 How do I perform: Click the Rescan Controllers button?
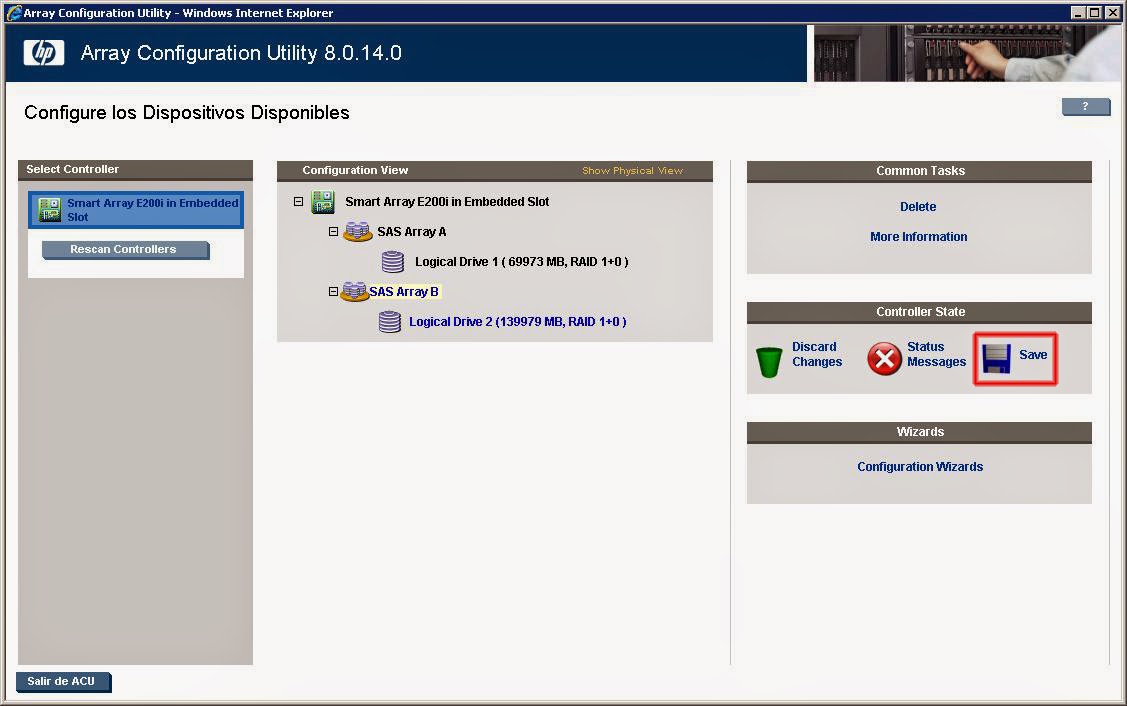pos(124,251)
